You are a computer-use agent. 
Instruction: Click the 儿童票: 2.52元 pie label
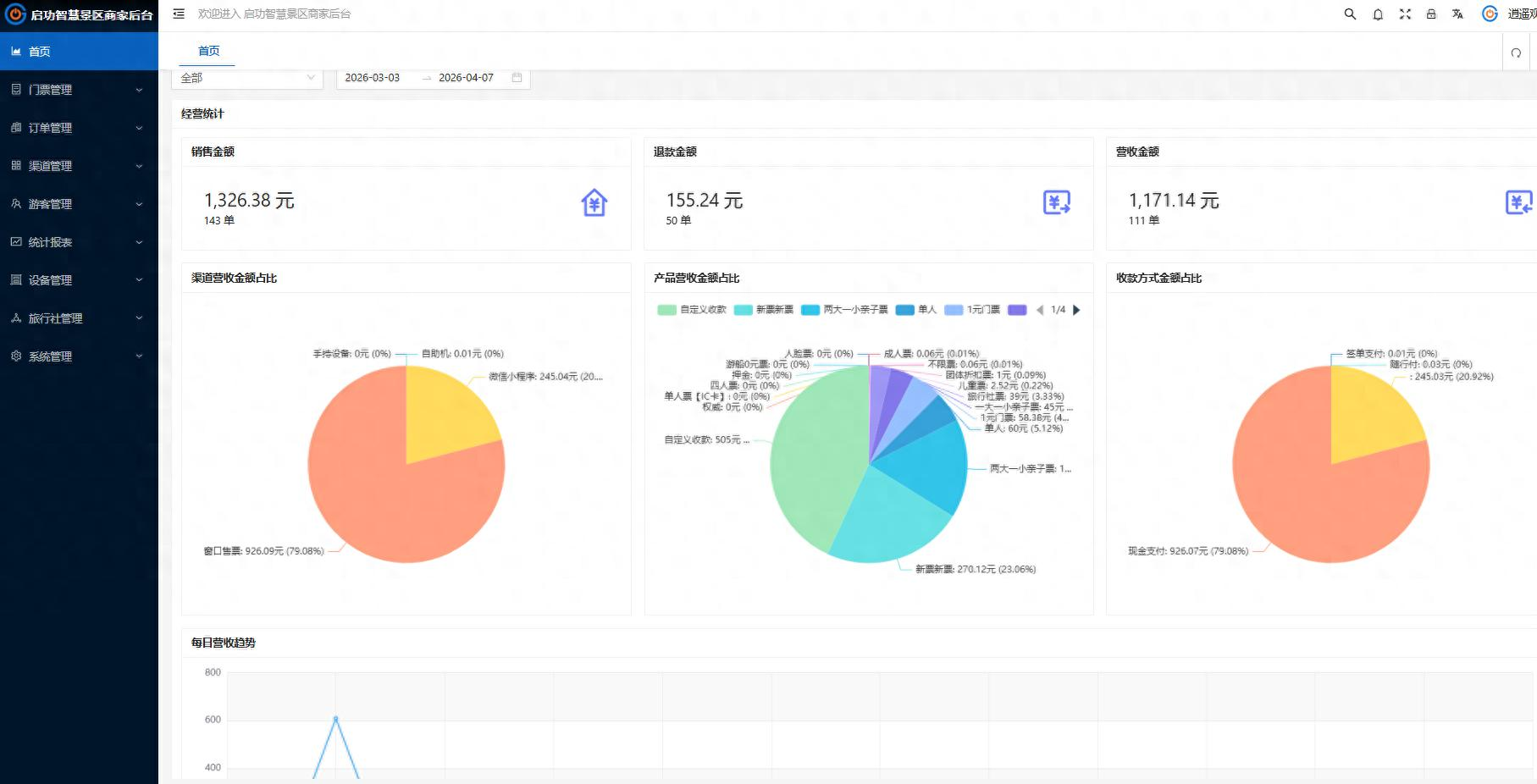[1005, 385]
